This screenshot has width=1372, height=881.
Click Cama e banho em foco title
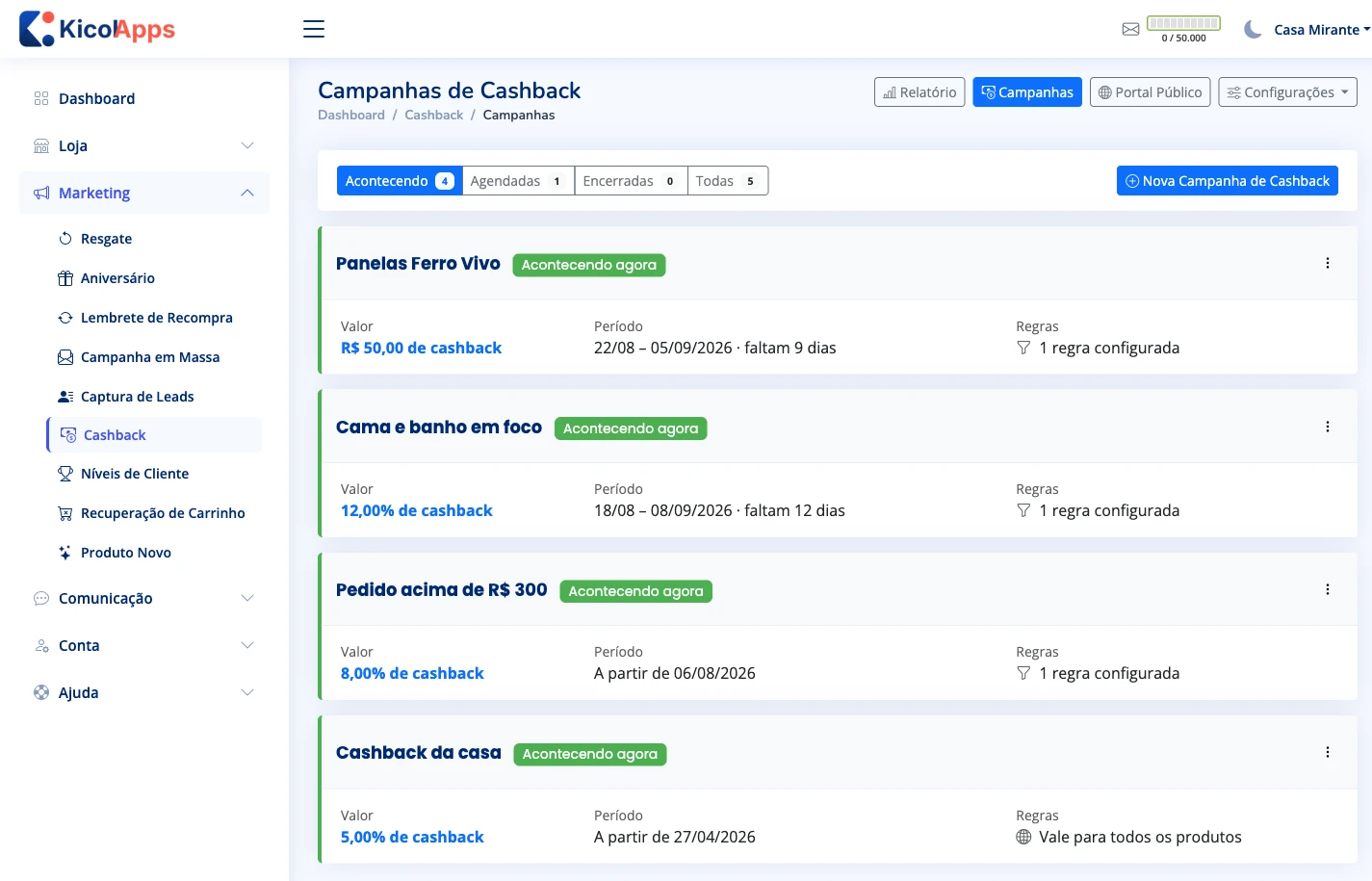[439, 428]
